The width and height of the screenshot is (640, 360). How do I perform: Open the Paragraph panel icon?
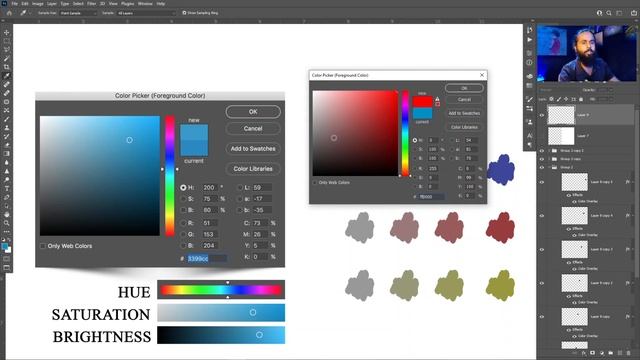(x=529, y=144)
